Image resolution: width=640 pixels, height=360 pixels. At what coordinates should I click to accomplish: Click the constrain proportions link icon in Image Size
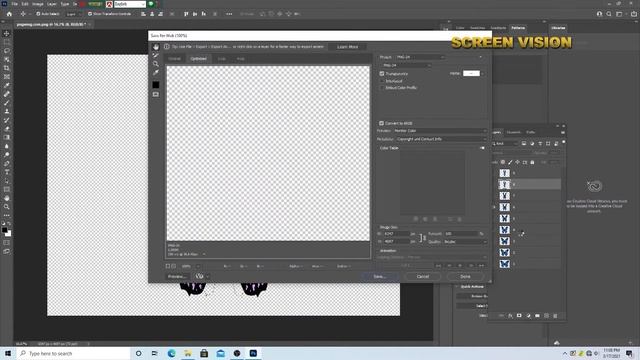point(422,238)
